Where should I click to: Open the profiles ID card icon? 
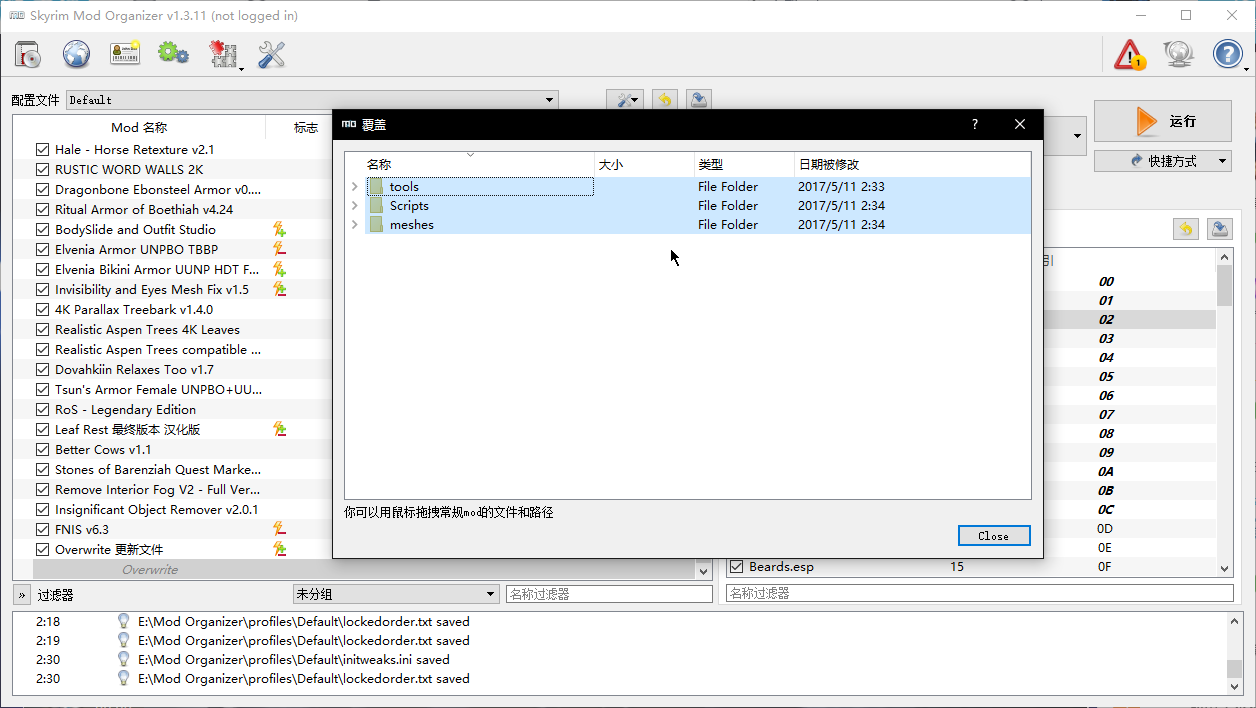tap(125, 54)
